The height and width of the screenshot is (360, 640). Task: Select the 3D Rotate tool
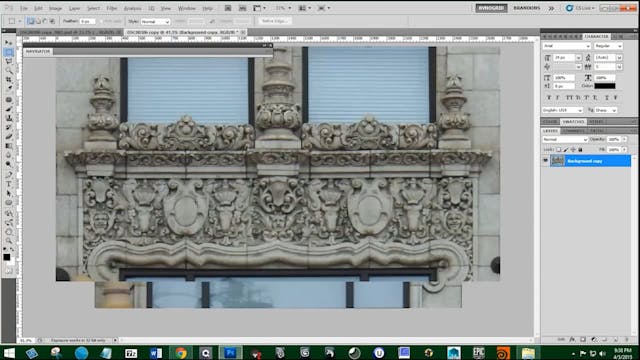(9, 213)
